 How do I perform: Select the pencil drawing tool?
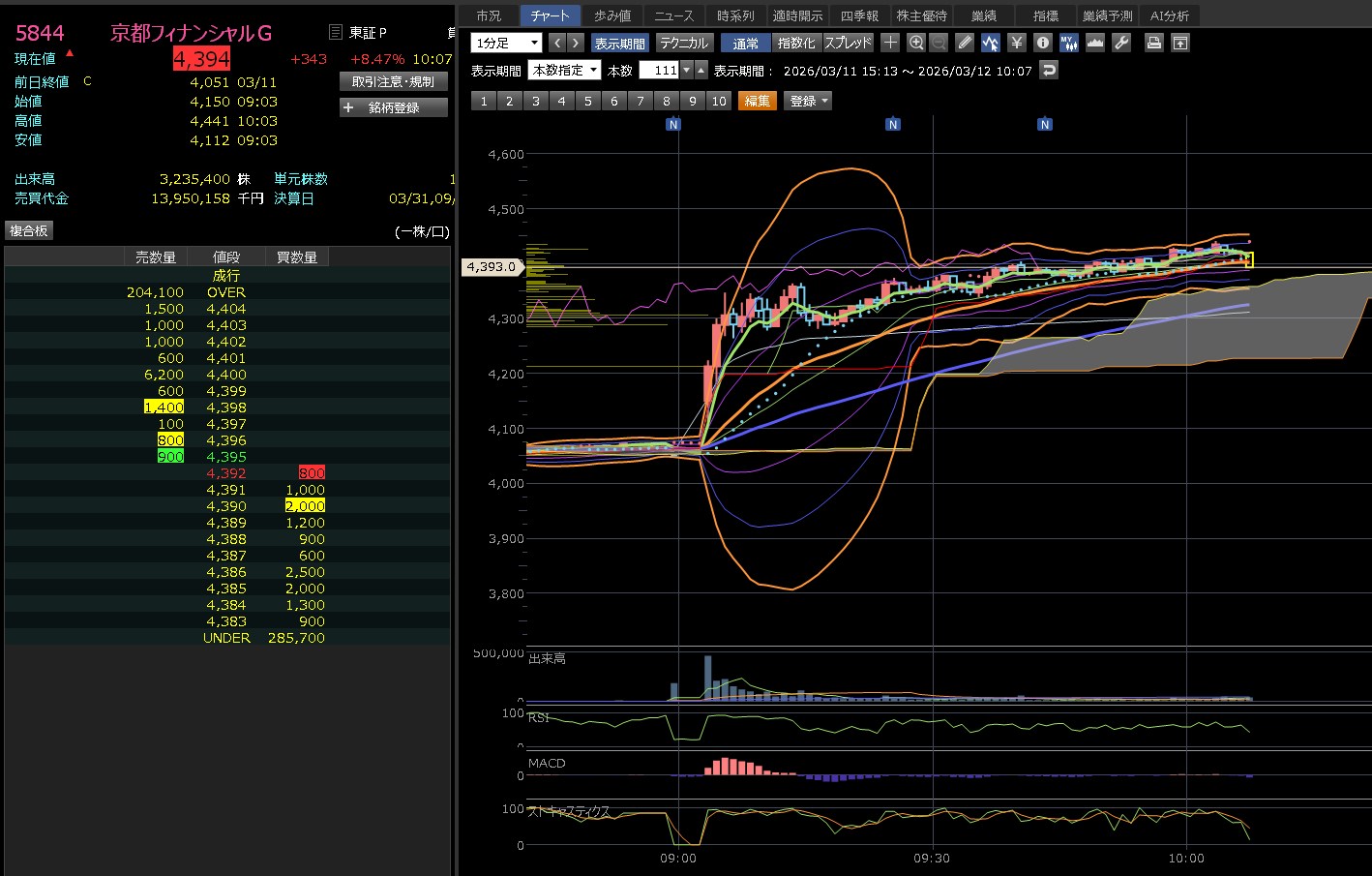(x=965, y=43)
